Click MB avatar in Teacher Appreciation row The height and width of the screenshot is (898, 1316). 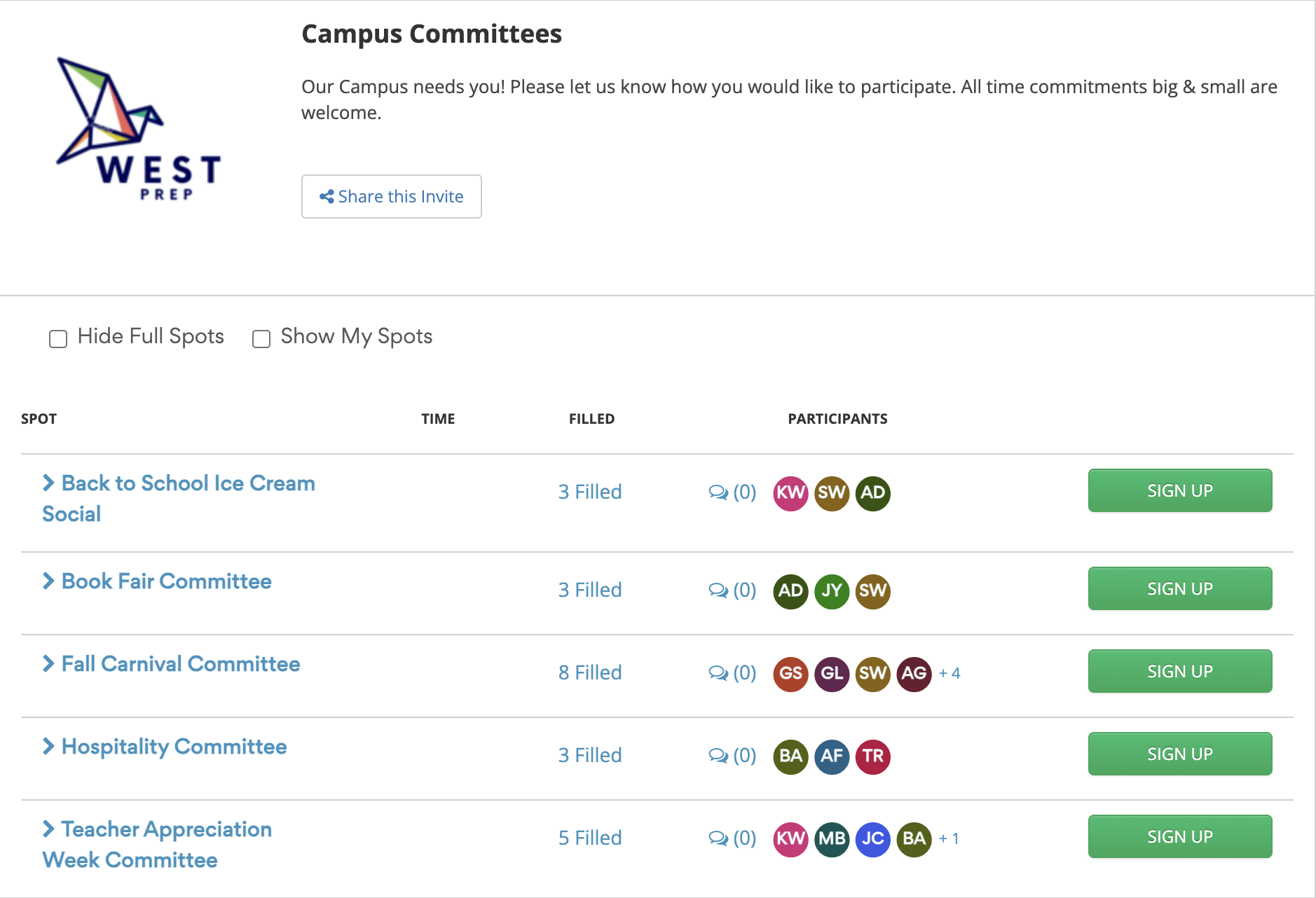pyautogui.click(x=832, y=839)
